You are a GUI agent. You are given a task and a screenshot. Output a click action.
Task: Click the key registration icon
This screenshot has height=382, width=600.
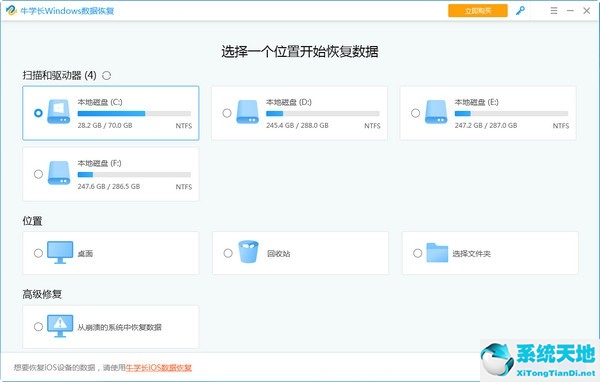520,11
